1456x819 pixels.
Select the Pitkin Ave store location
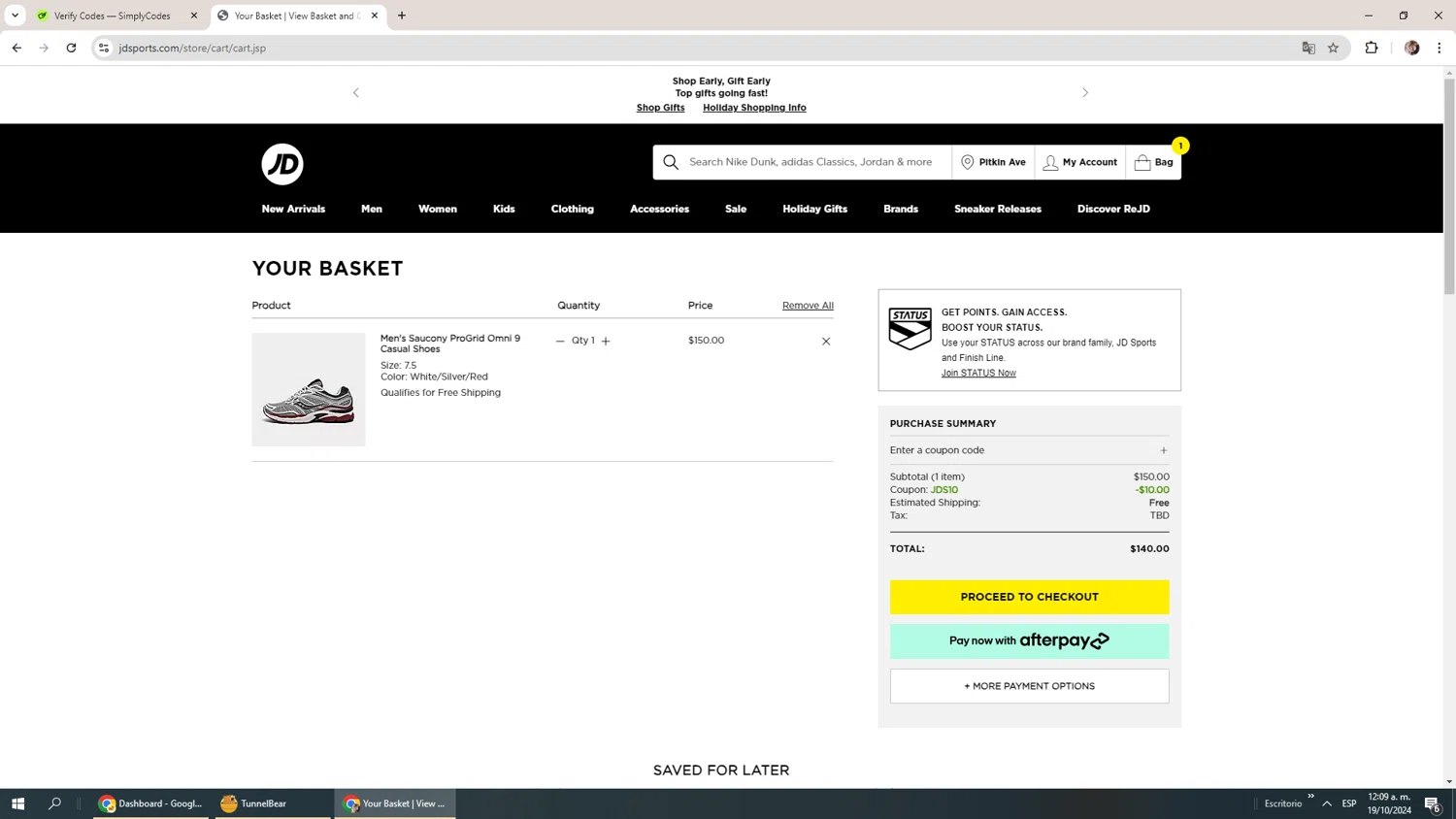[x=993, y=162]
